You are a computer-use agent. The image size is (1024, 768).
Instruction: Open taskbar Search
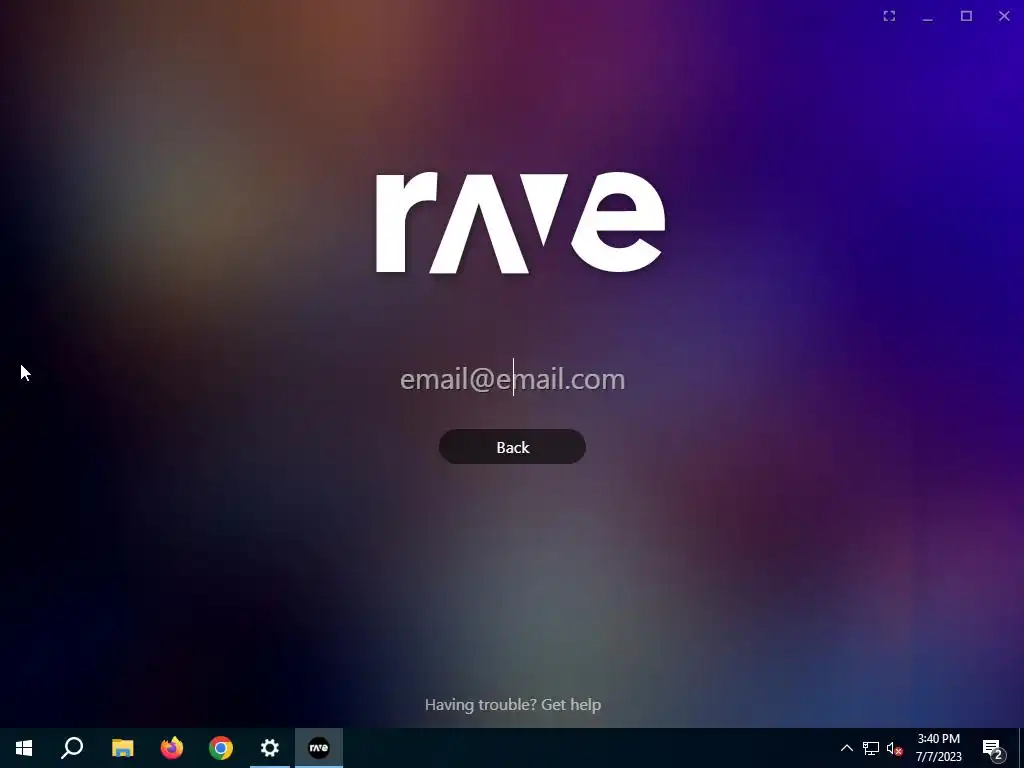pos(72,748)
